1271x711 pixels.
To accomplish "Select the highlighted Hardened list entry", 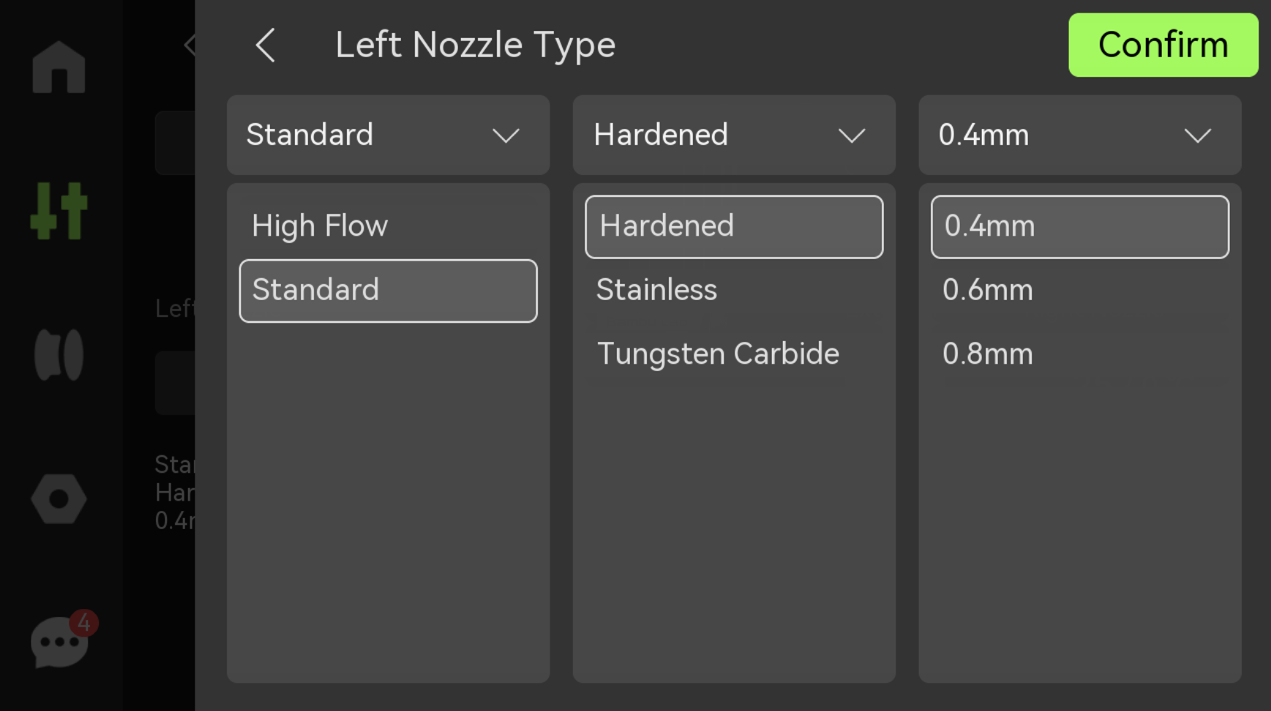I will [x=734, y=227].
